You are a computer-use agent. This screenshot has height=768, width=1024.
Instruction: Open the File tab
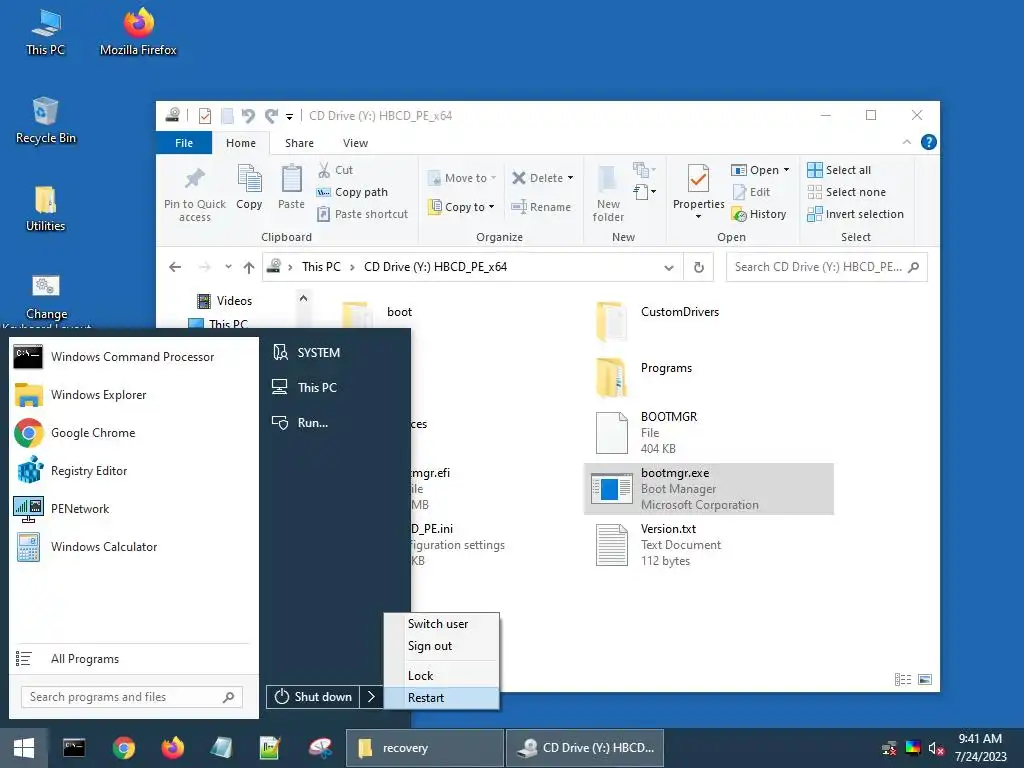(x=184, y=142)
